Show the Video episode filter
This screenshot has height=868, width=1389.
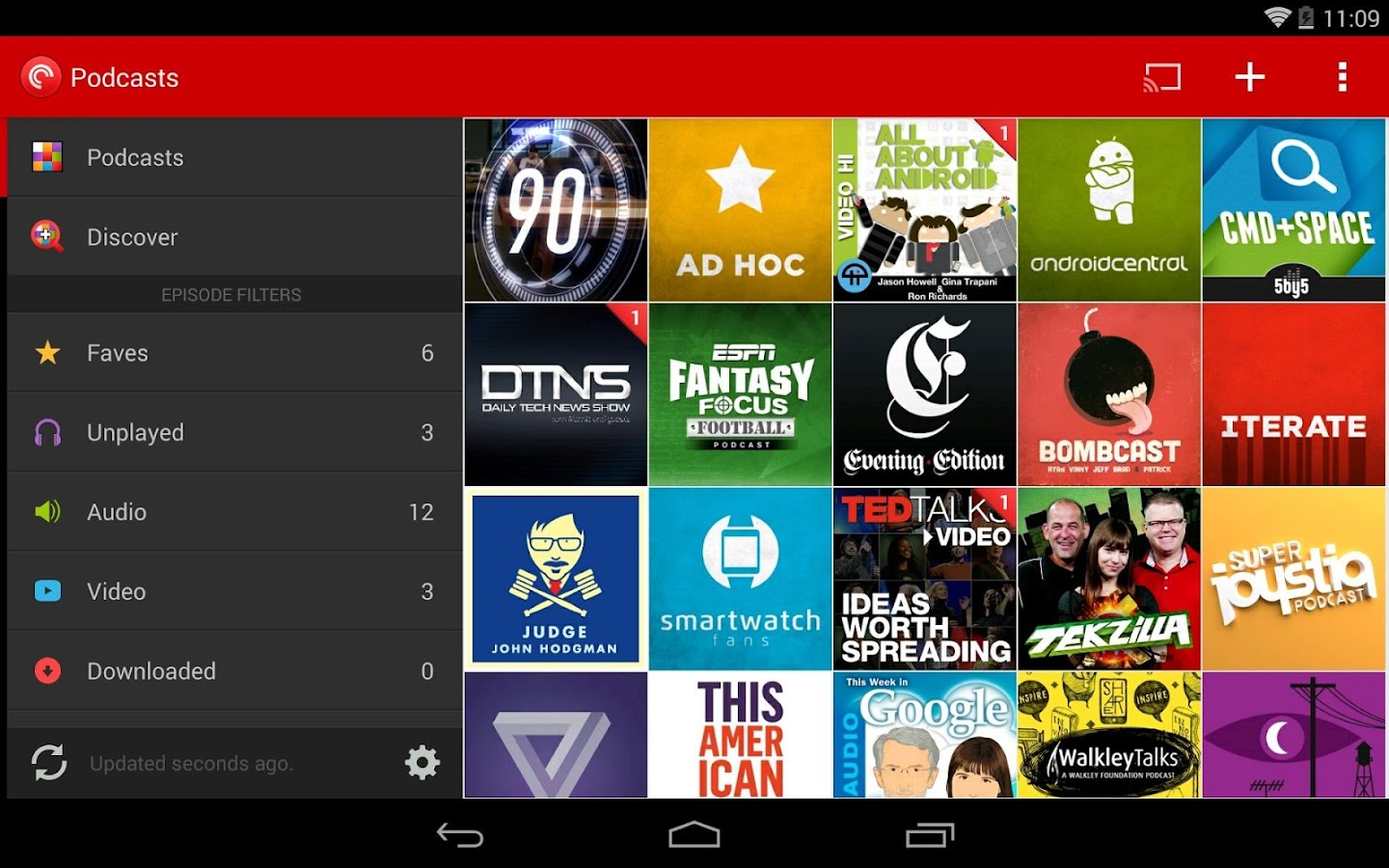pos(234,591)
